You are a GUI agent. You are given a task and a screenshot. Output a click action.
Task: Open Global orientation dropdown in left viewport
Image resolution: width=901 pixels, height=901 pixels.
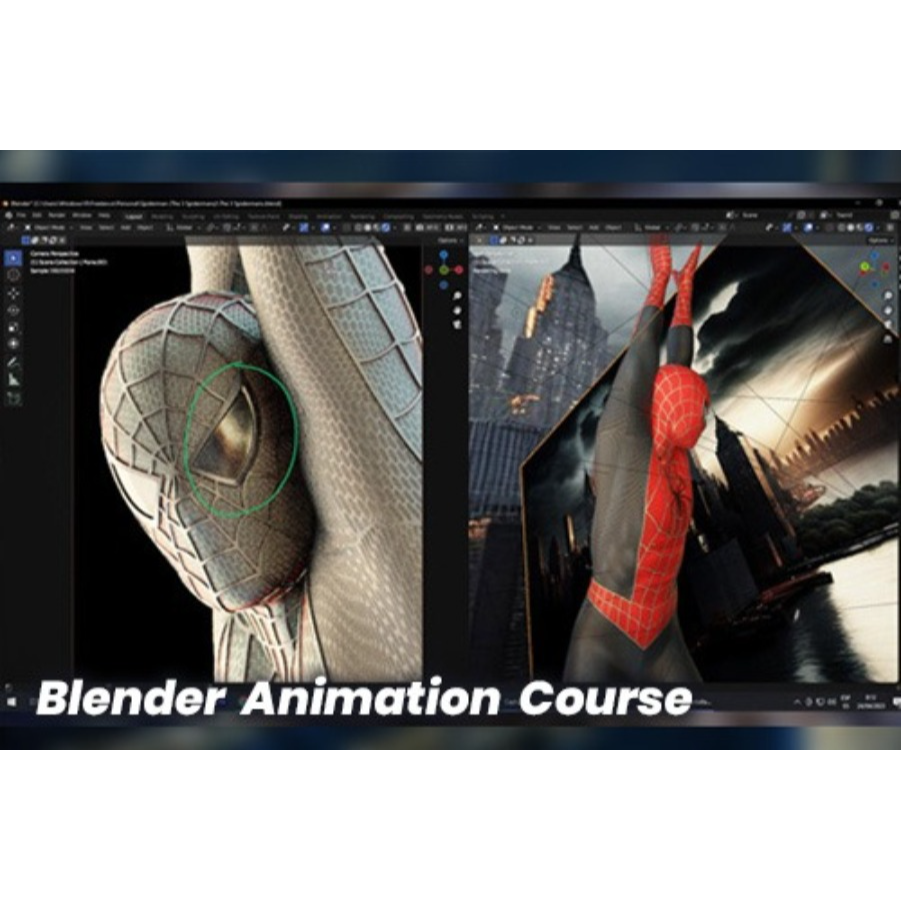[x=183, y=228]
